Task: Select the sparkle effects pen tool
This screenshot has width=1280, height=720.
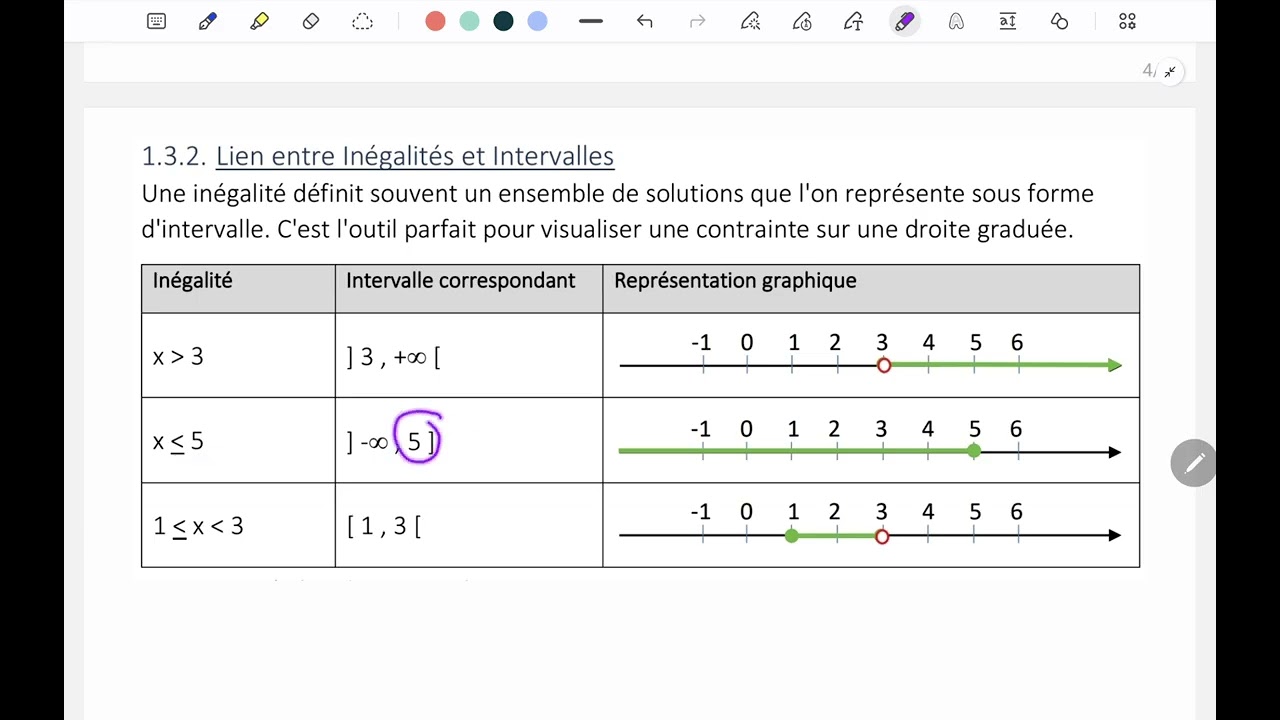Action: pos(750,21)
